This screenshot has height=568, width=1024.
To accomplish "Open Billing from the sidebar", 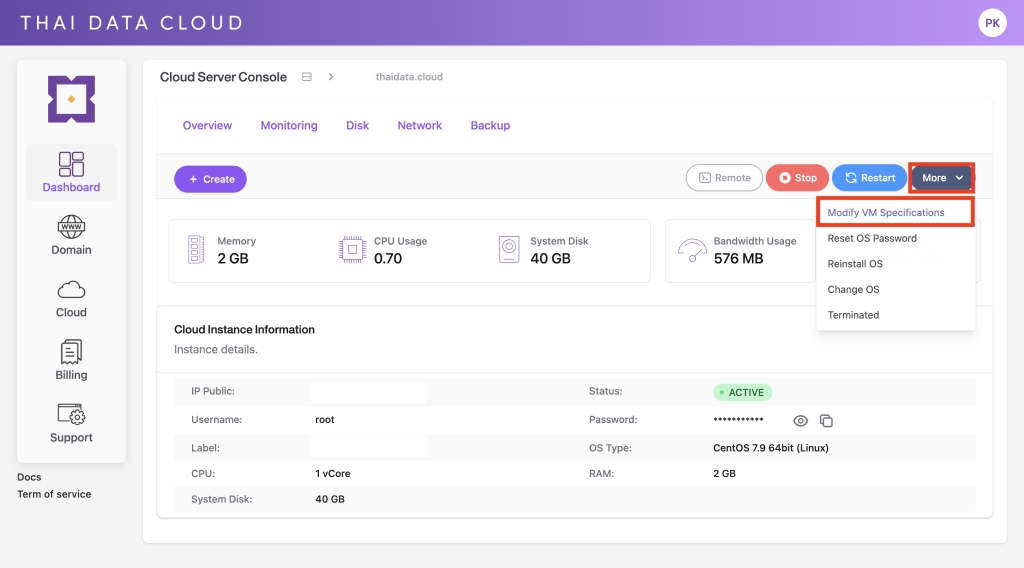I will [71, 352].
